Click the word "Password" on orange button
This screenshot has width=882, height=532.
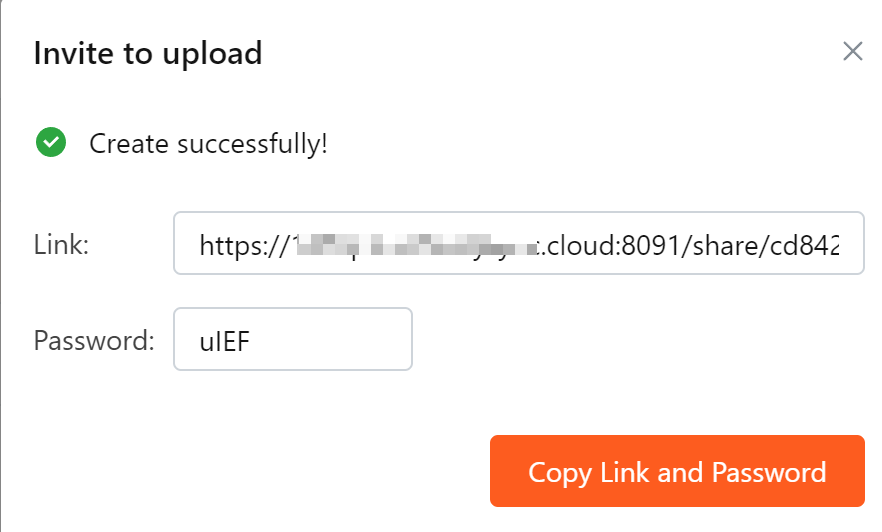[769, 472]
